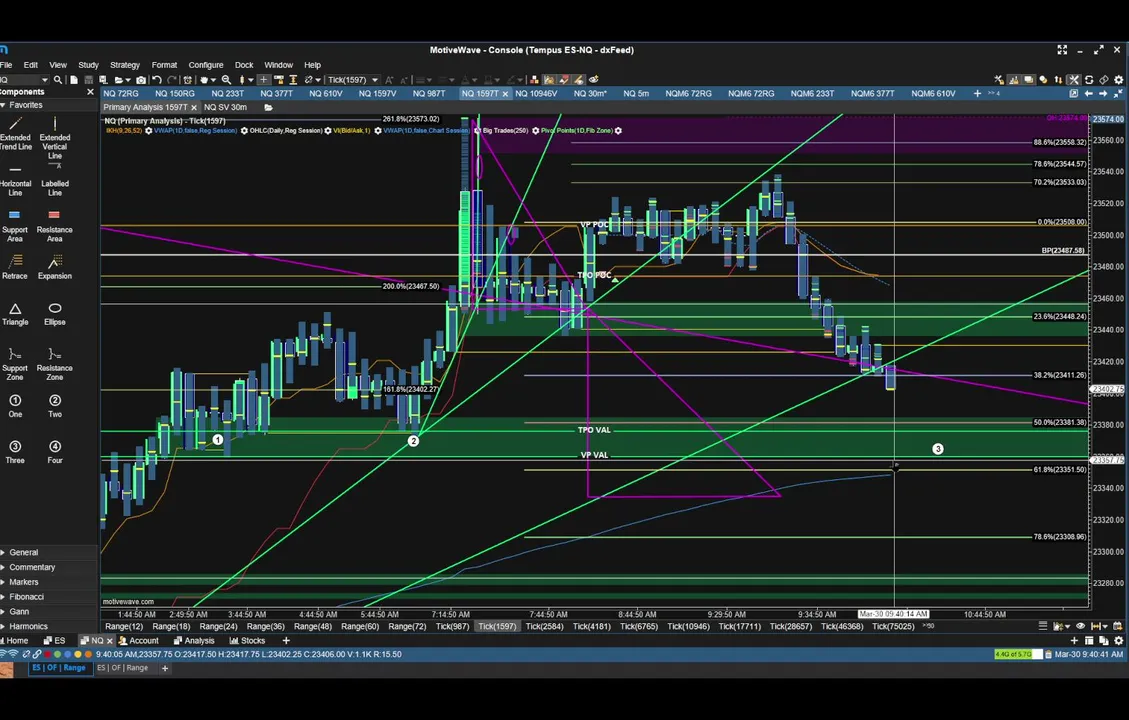This screenshot has width=1129, height=720.
Task: Pick the Triangle shape tool
Action: click(x=15, y=315)
